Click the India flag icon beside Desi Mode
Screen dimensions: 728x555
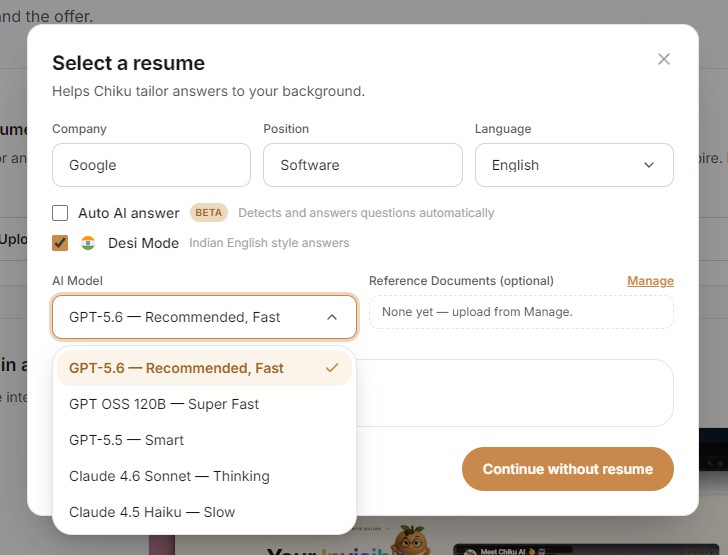(x=88, y=243)
